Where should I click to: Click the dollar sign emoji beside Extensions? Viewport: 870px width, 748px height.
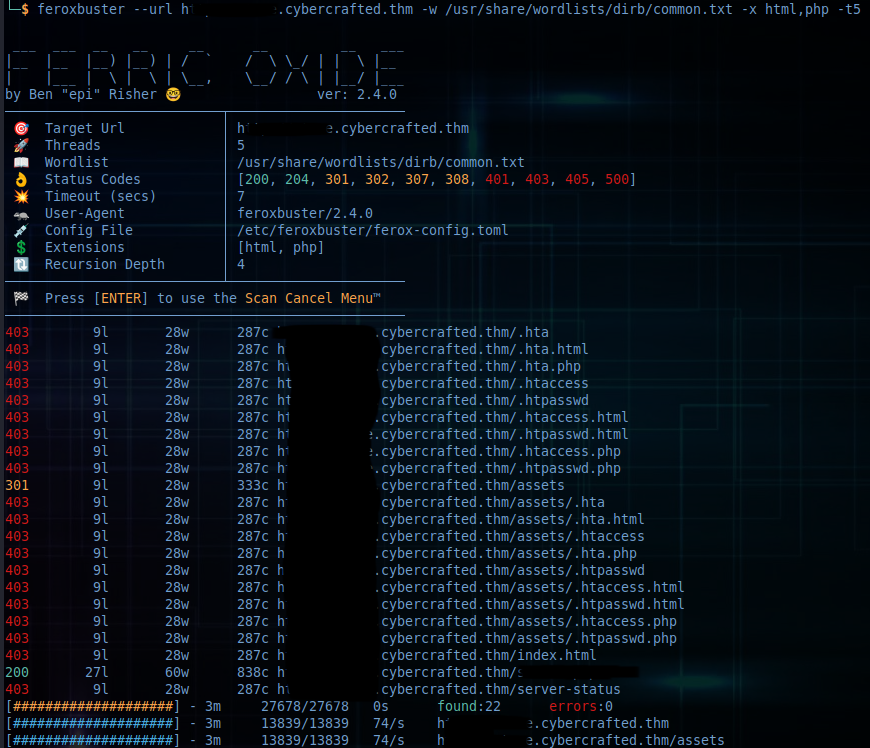click(x=21, y=247)
